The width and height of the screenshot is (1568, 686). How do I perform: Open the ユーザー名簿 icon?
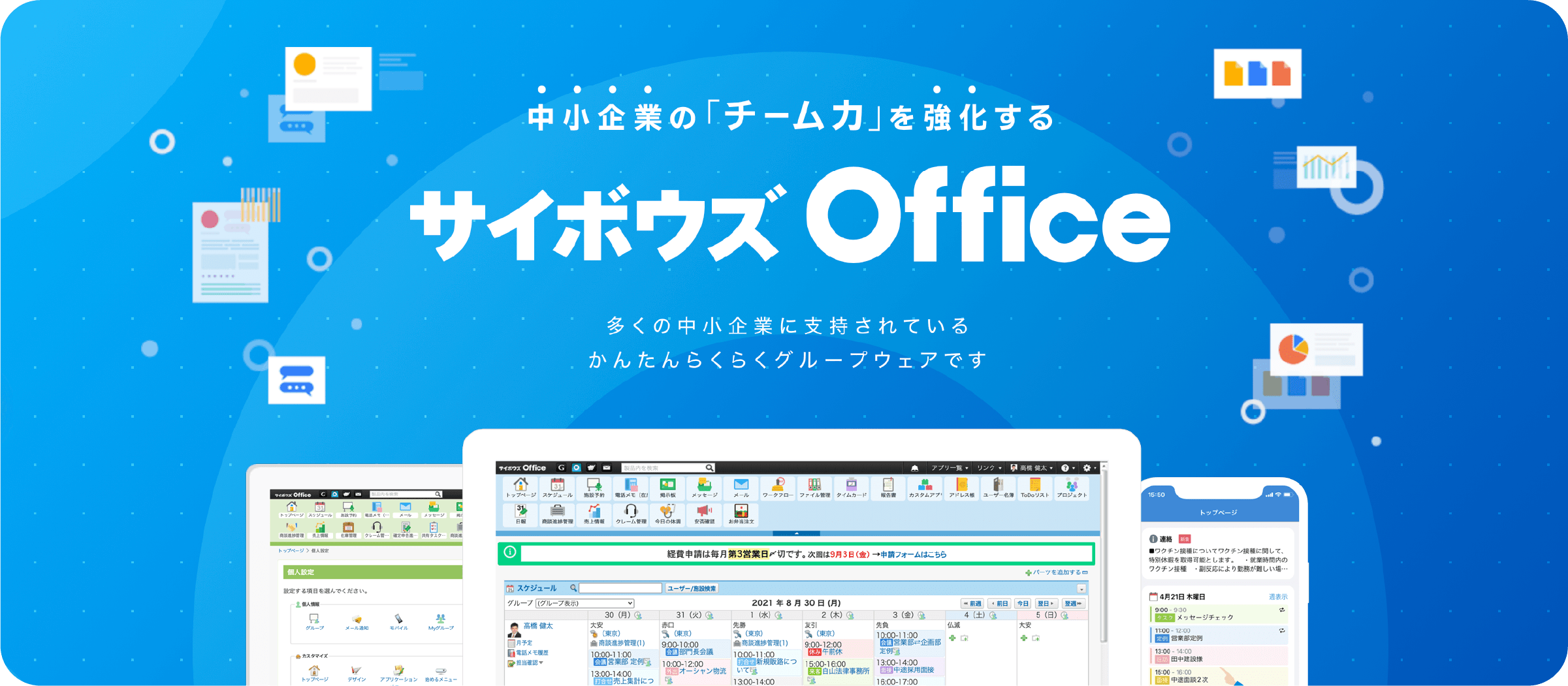pos(999,488)
